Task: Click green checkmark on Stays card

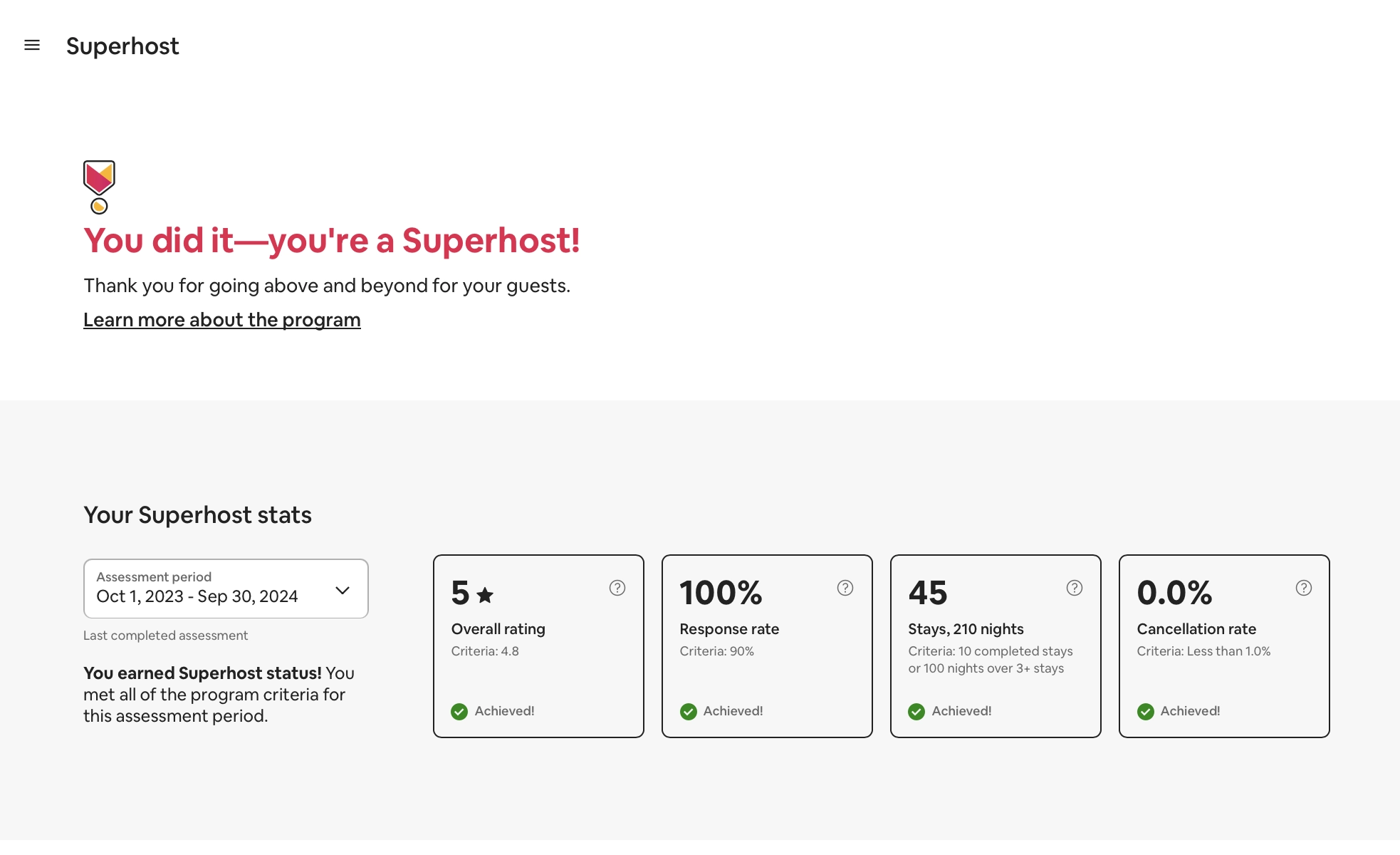Action: pyautogui.click(x=916, y=711)
